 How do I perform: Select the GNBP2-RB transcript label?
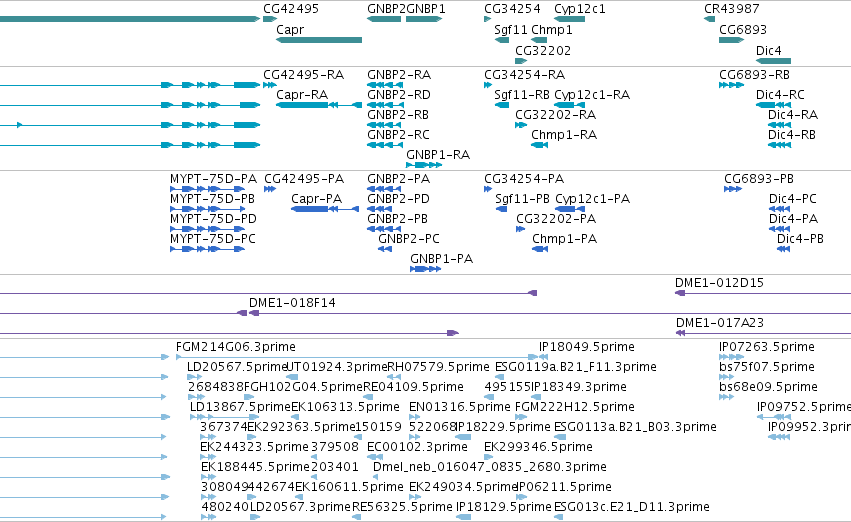tap(398, 114)
